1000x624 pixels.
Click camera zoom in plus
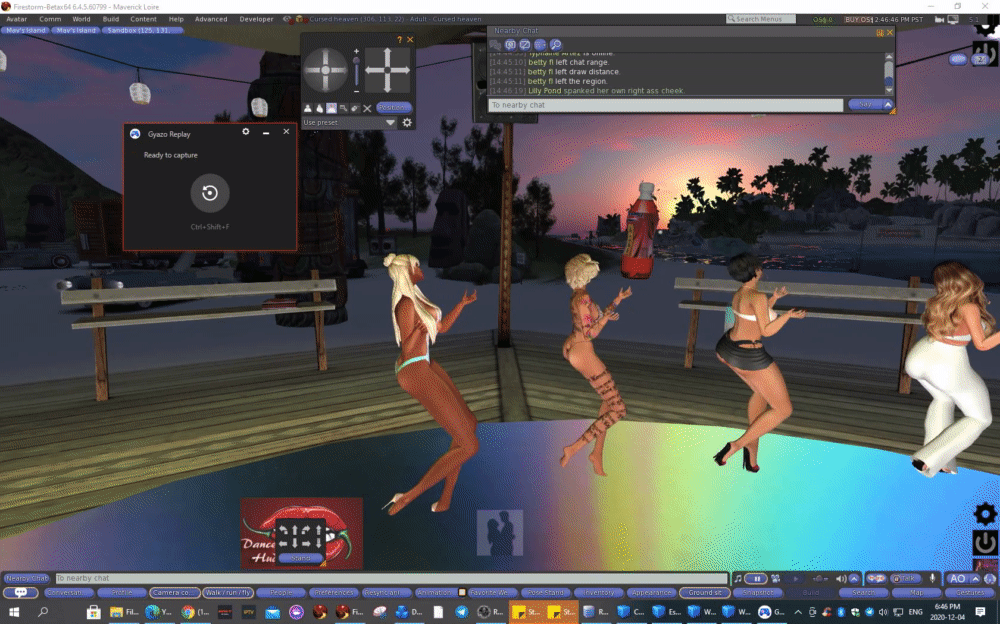357,51
